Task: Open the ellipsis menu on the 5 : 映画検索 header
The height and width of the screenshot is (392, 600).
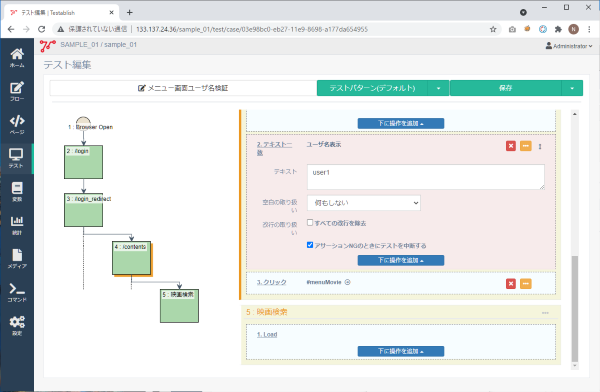Action: [545, 313]
